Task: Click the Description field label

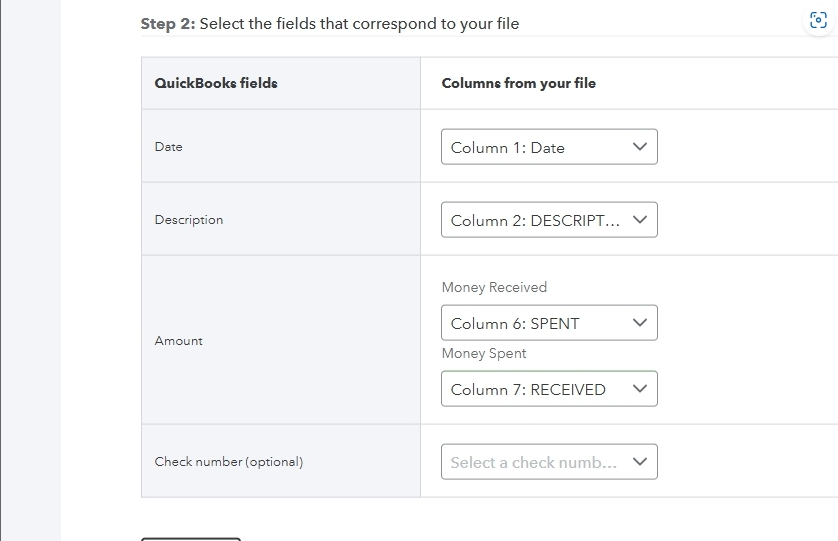Action: tap(189, 219)
